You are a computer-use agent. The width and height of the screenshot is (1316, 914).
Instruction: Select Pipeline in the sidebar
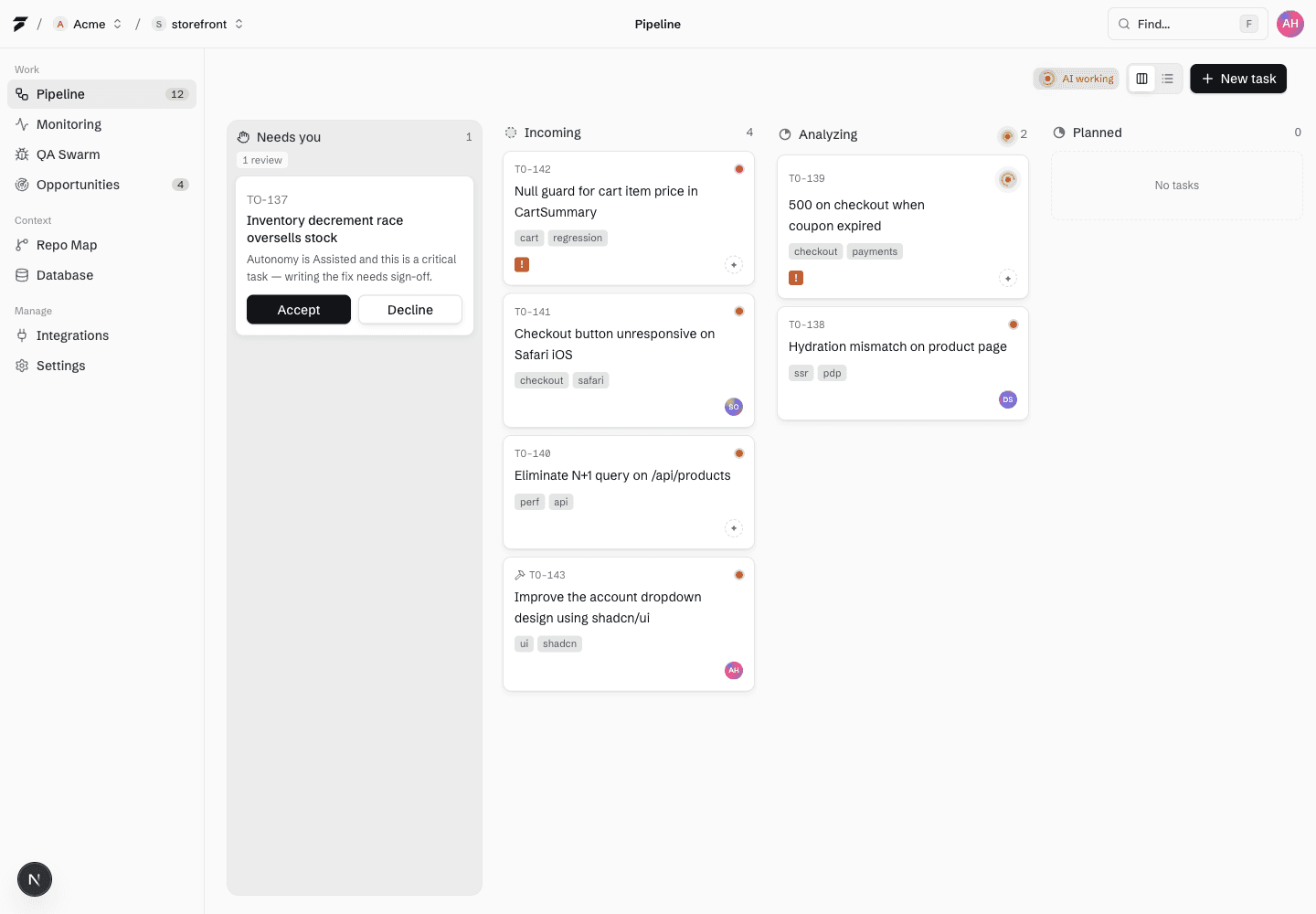[101, 94]
